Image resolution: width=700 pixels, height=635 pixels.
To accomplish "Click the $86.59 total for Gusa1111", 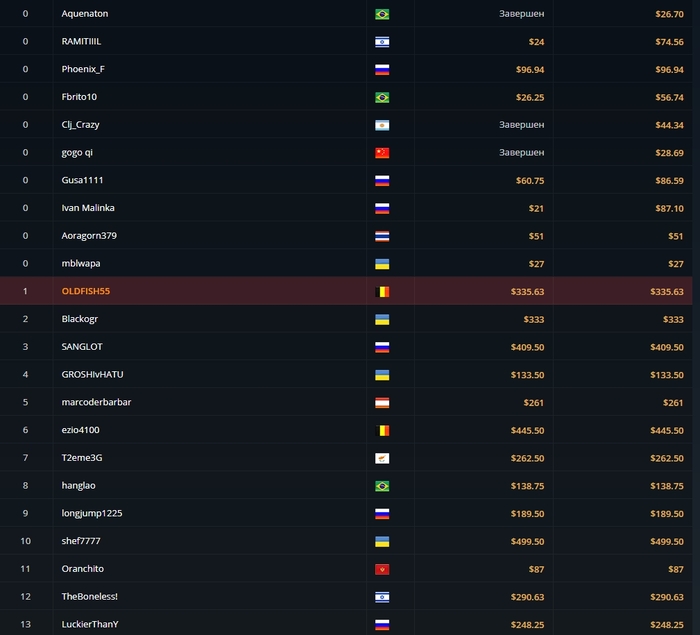I will coord(669,181).
